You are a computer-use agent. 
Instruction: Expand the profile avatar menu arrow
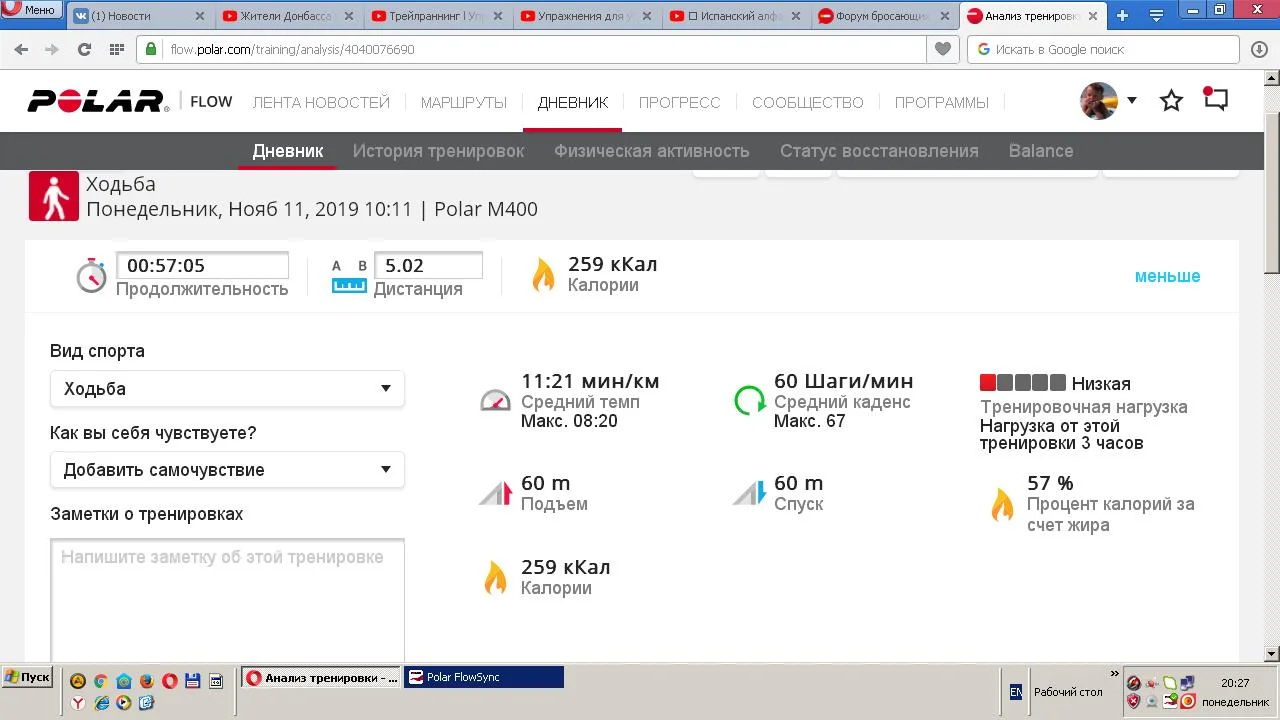coord(1132,100)
